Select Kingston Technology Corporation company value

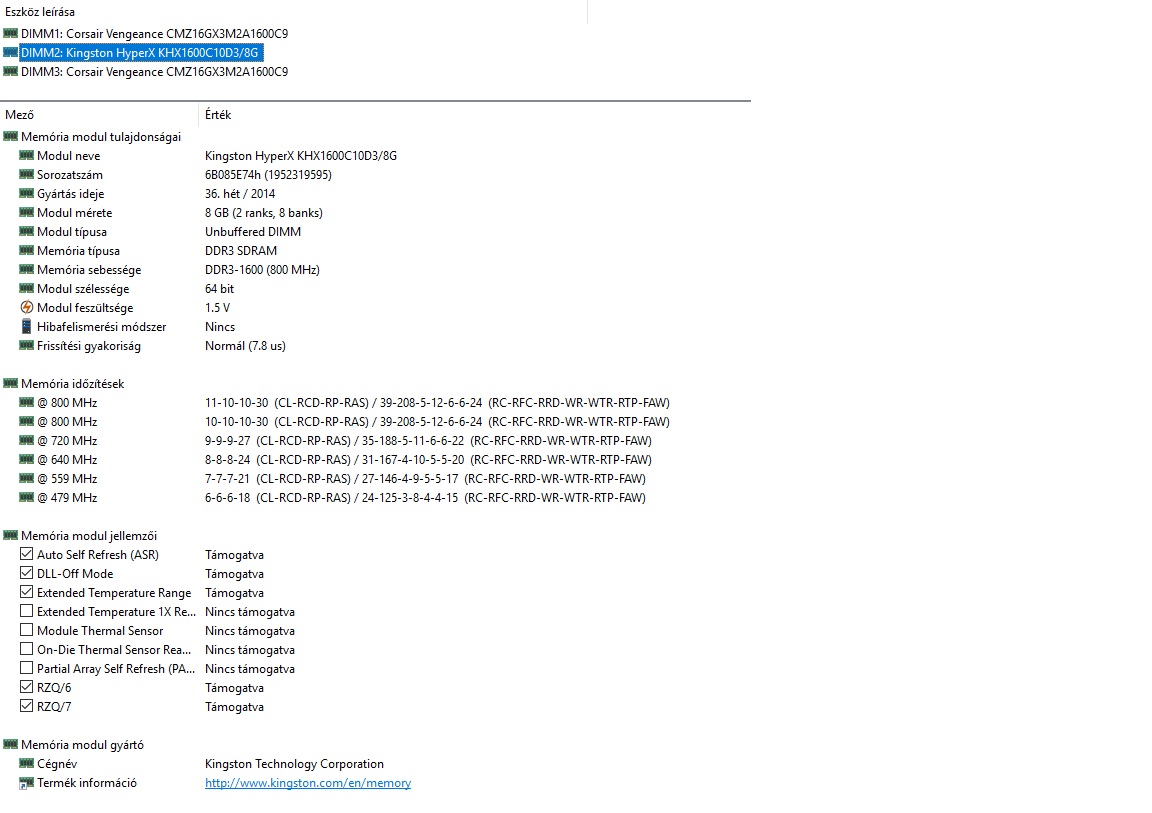tap(295, 764)
